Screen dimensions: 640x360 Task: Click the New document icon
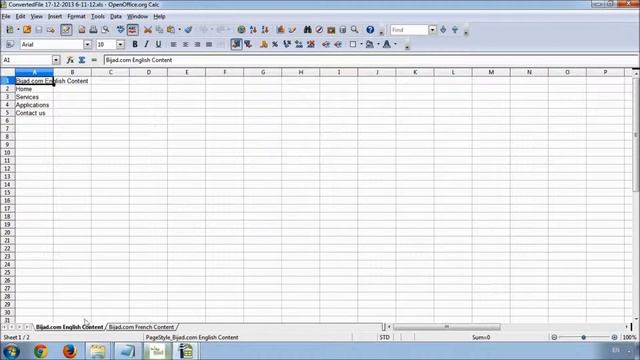click(x=9, y=30)
